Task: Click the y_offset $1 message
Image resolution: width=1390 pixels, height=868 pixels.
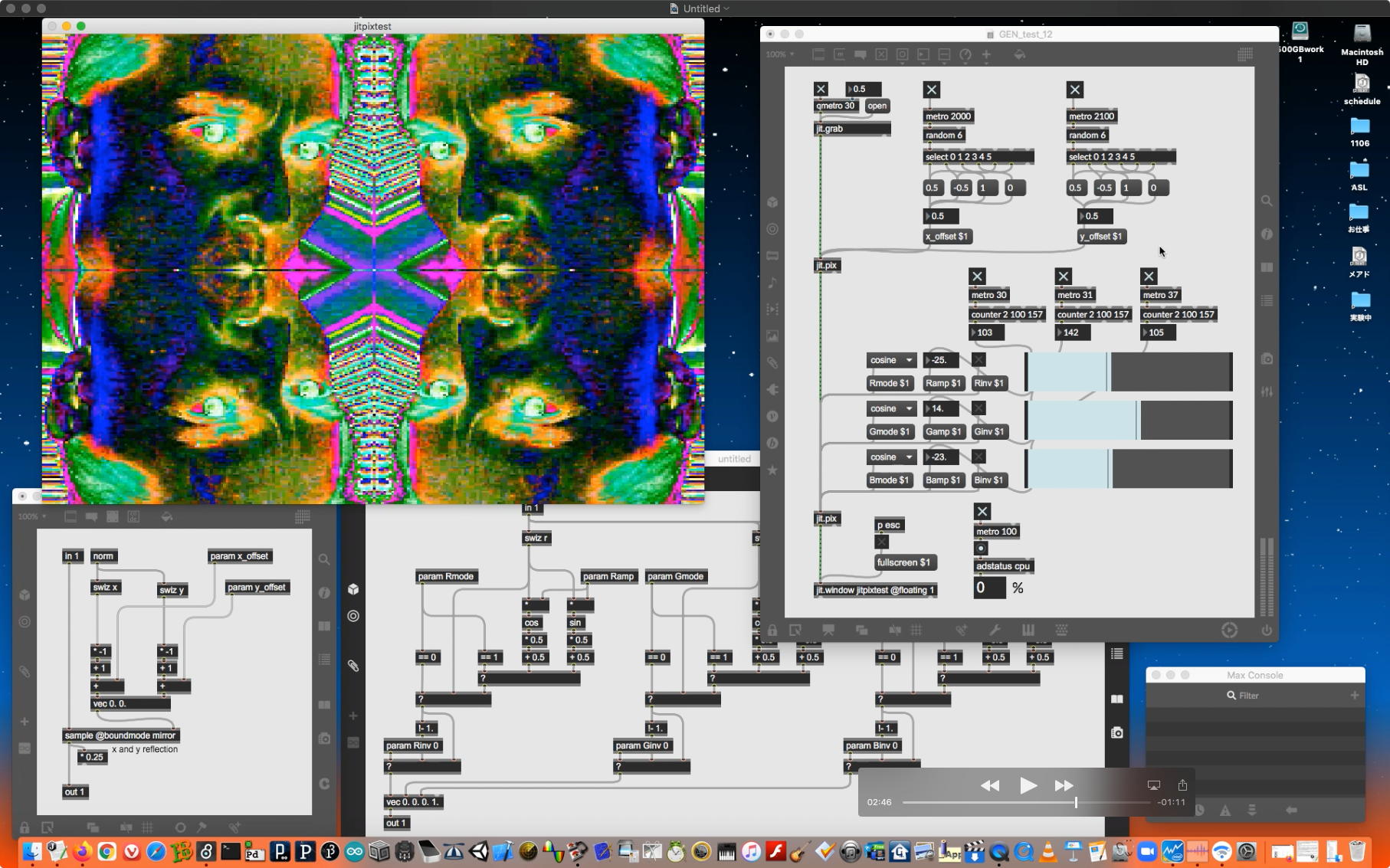Action: (1101, 236)
